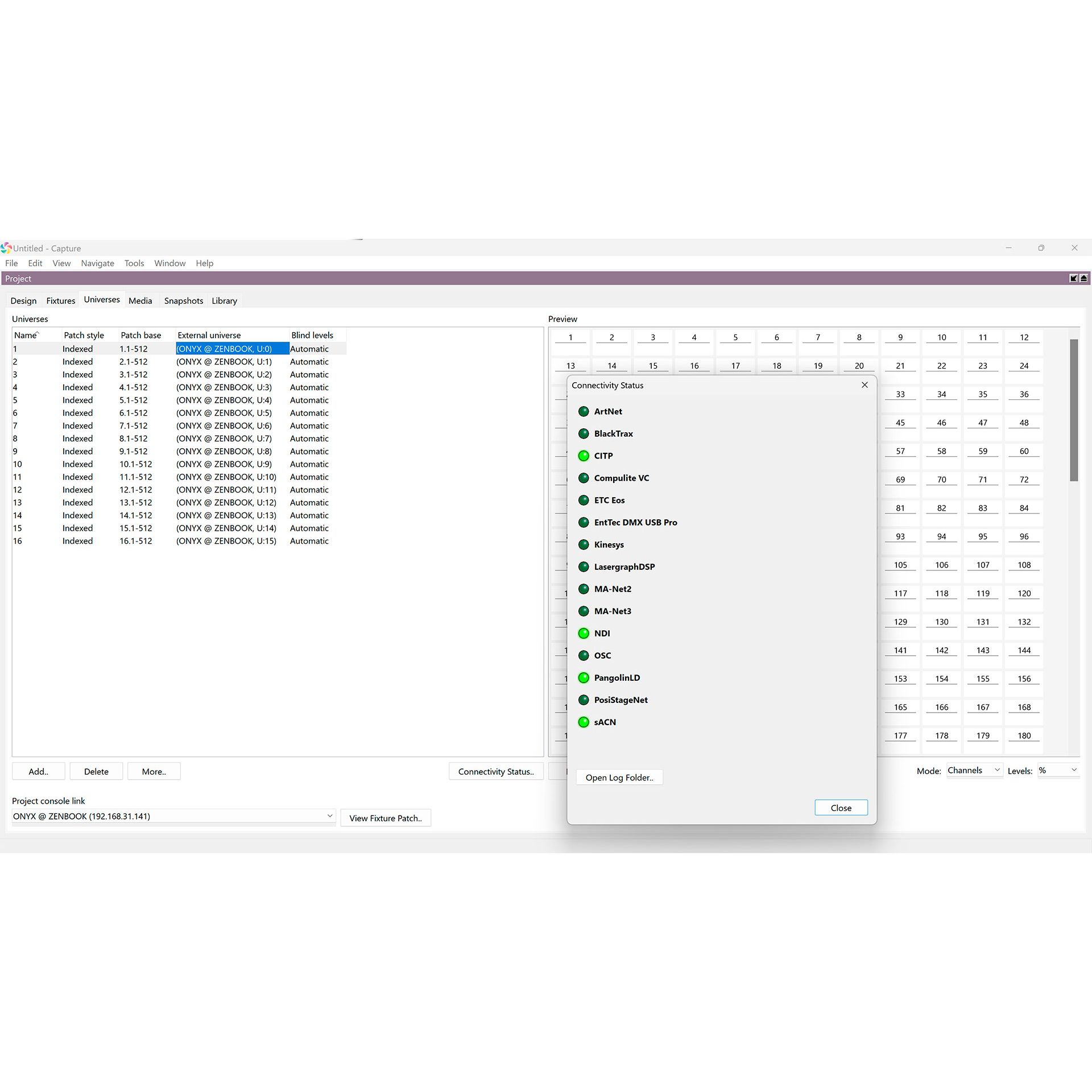Click the EntTec DMX USB Pro indicator
Viewport: 1092px width, 1092px height.
pos(583,522)
